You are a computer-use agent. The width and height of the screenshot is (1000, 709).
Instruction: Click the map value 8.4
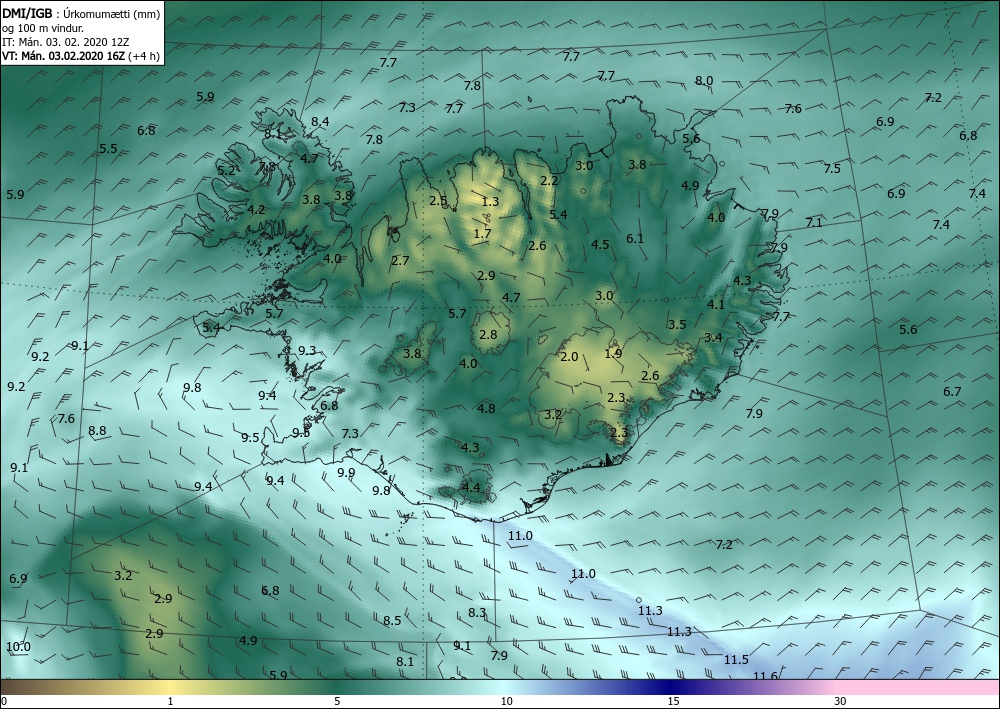[x=320, y=122]
